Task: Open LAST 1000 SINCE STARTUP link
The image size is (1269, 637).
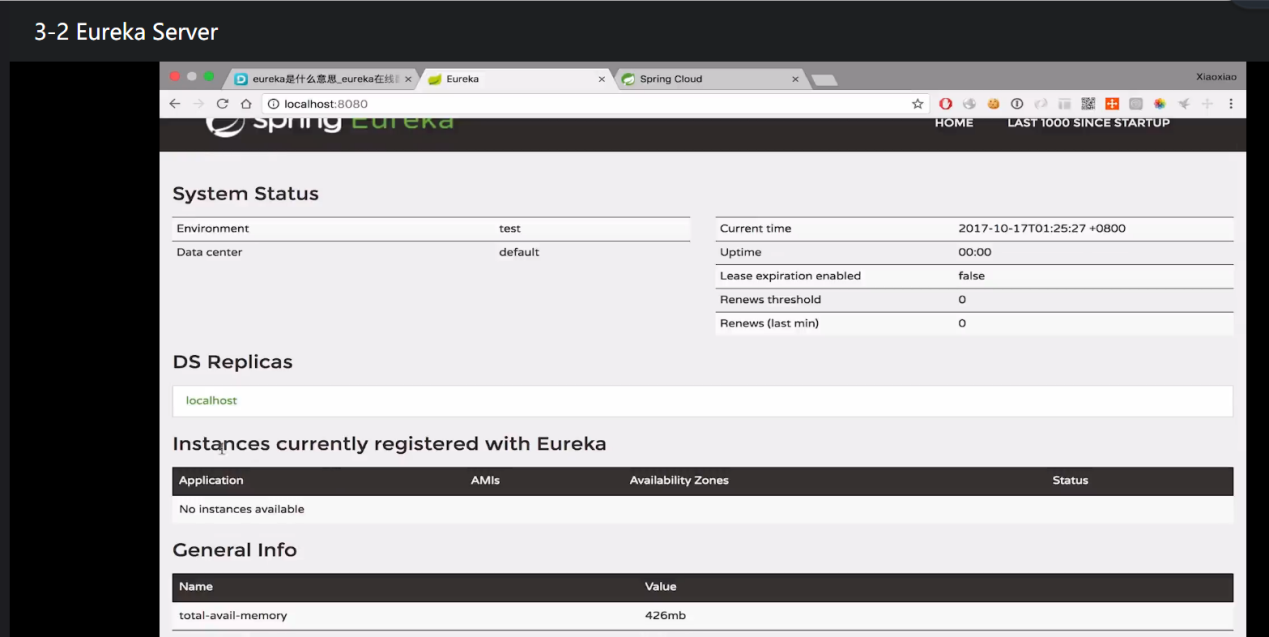Action: pos(1088,123)
